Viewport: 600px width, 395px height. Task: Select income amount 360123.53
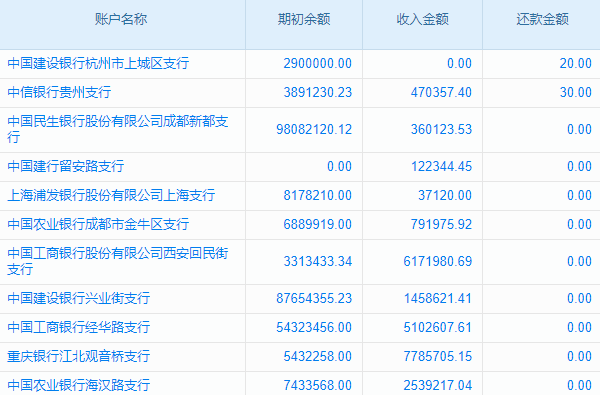pos(441,129)
